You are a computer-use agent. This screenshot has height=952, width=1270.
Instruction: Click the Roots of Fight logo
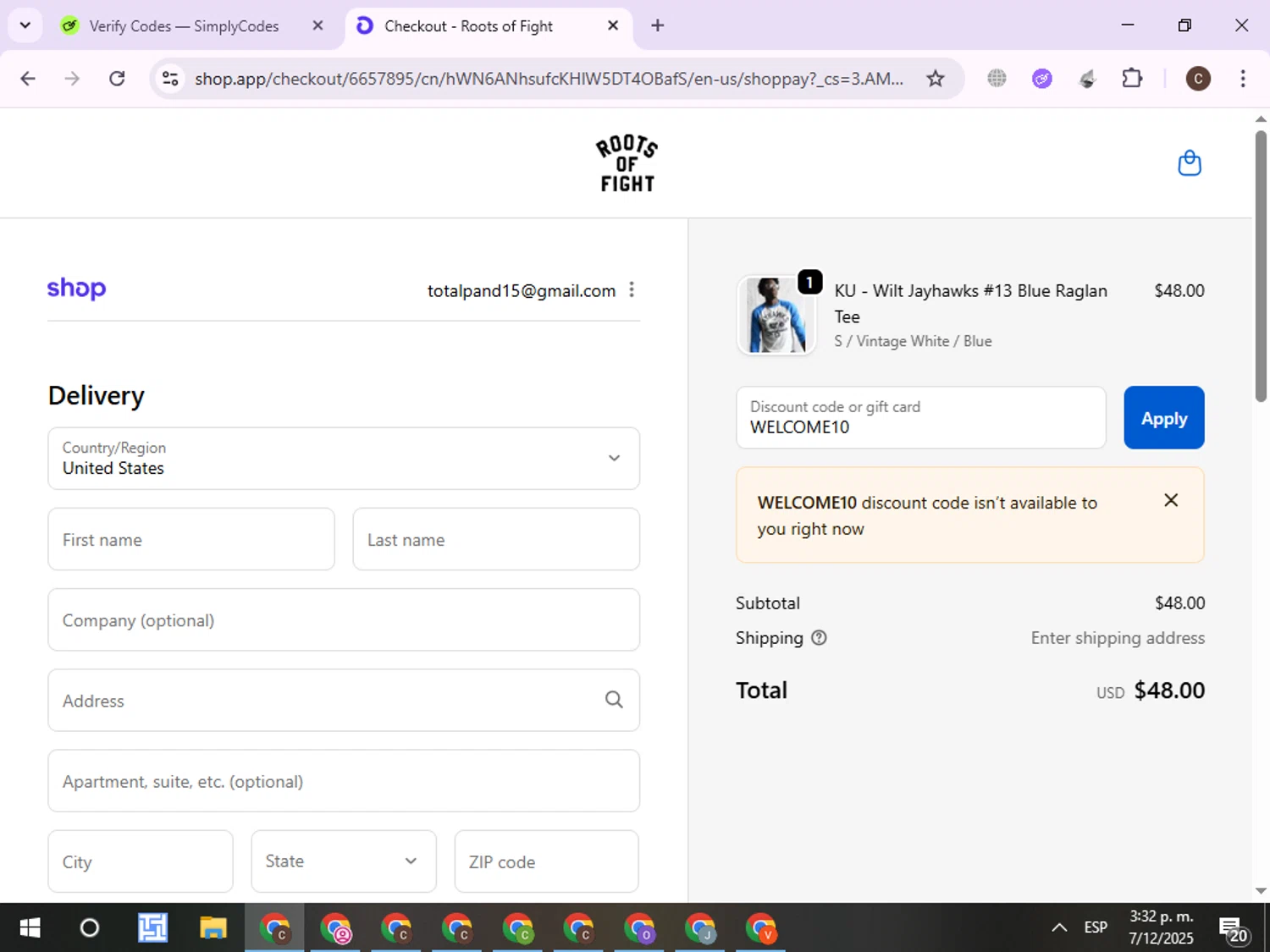[627, 163]
